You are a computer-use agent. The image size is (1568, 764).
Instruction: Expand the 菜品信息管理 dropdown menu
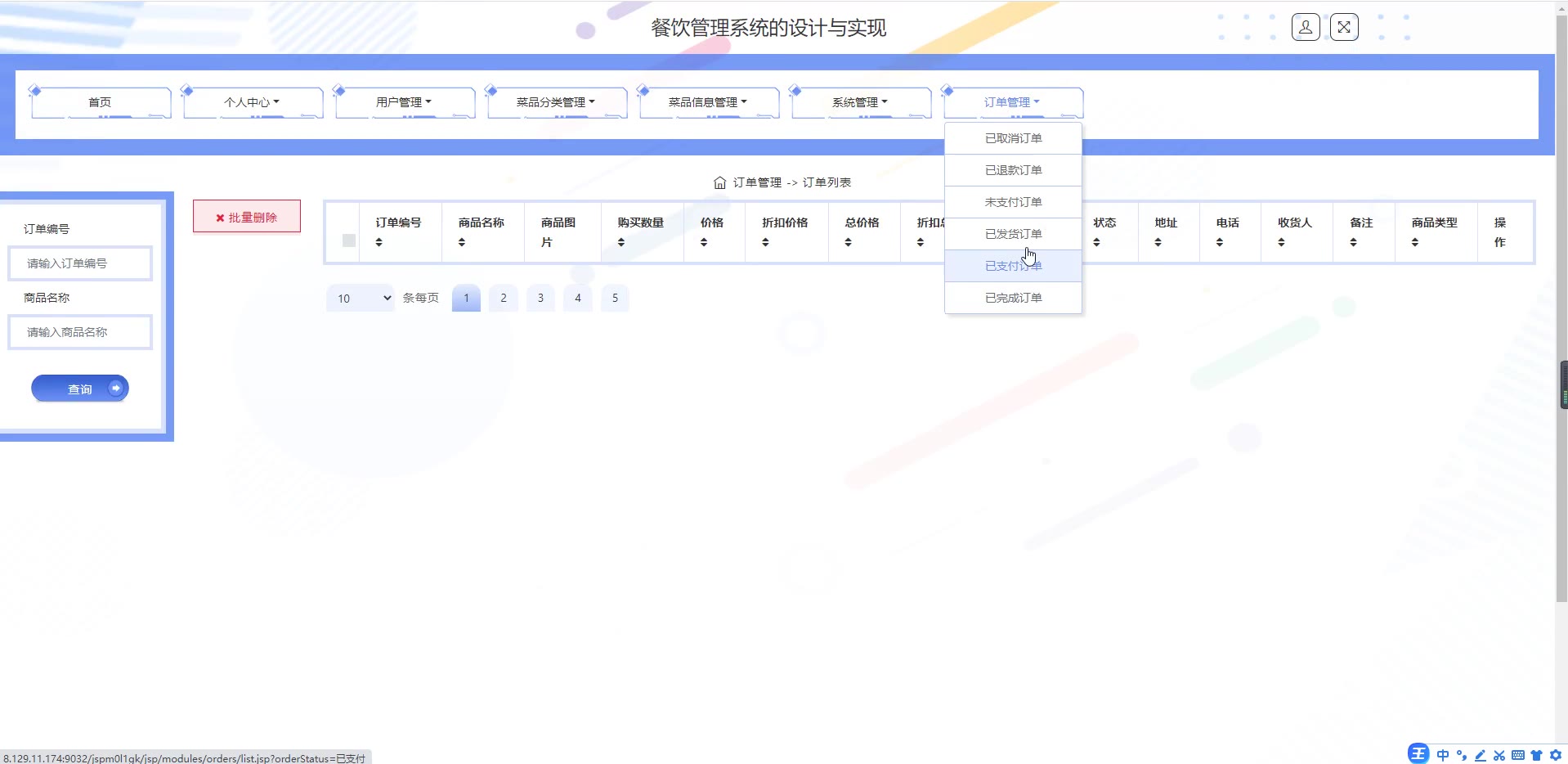[x=708, y=102]
